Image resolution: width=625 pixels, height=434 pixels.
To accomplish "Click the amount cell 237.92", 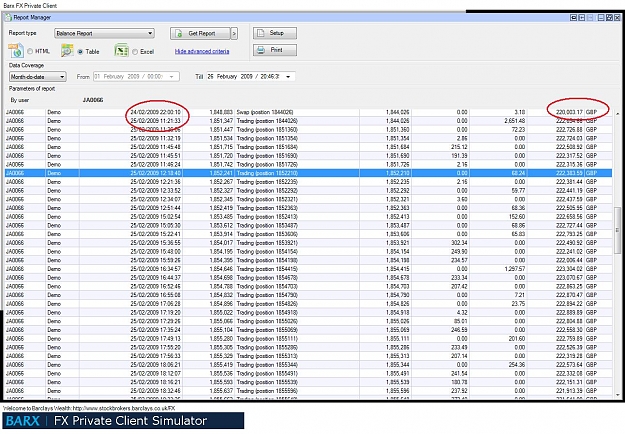I will 459,391.
